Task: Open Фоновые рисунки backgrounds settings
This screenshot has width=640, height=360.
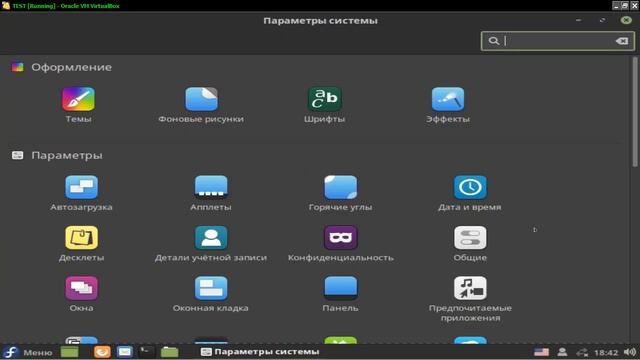Action: [x=201, y=99]
